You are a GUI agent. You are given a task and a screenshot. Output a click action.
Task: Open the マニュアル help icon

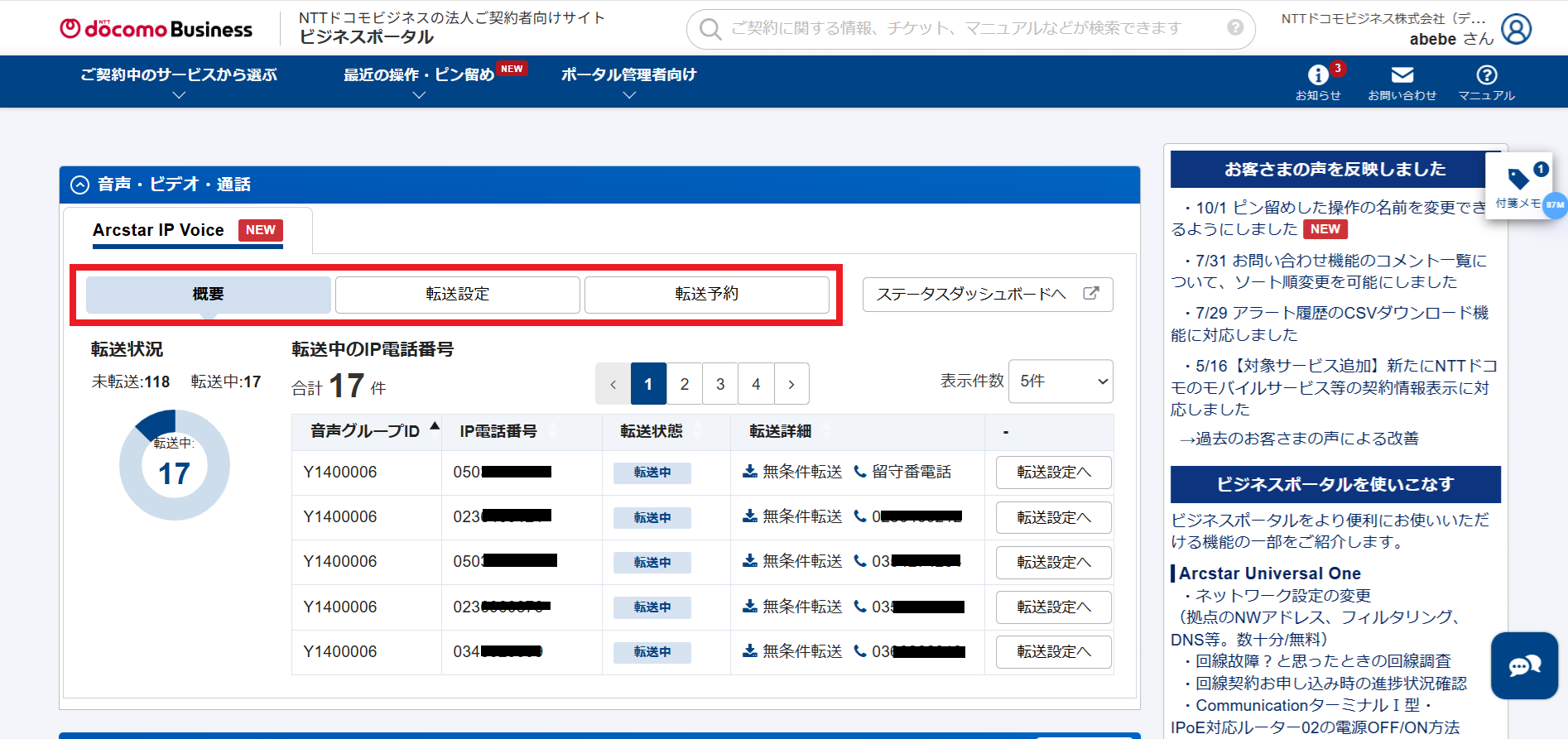pos(1486,76)
